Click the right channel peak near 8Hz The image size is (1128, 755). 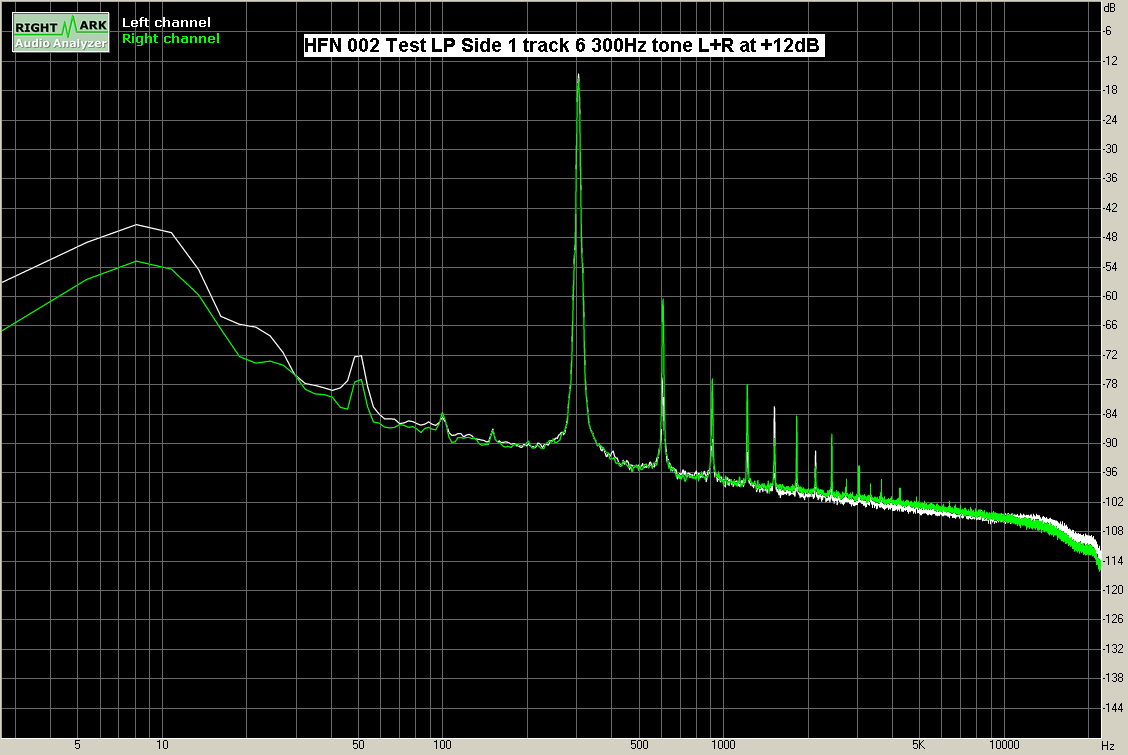(x=136, y=262)
